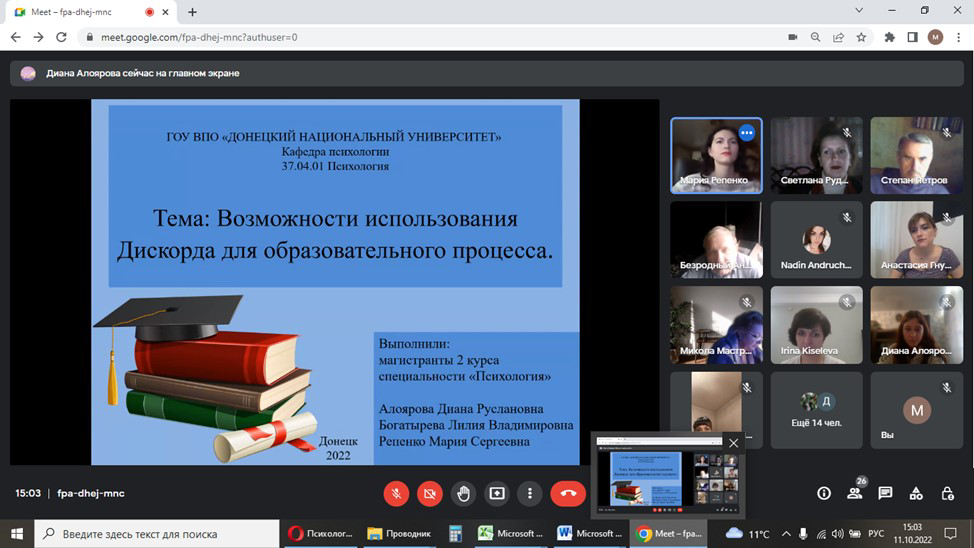Open the Chrome profile avatar M
Image resolution: width=974 pixels, height=548 pixels.
pos(935,37)
